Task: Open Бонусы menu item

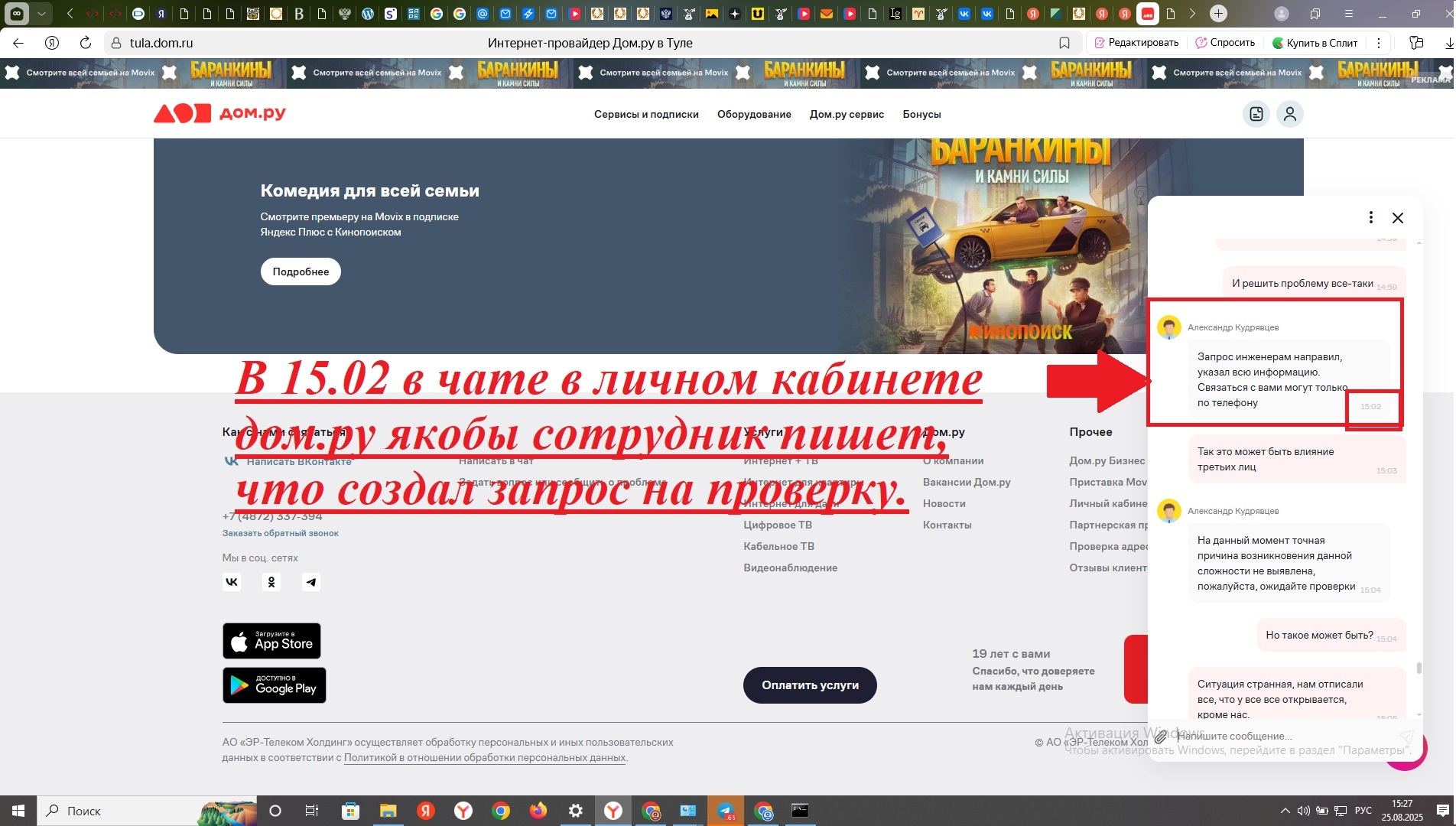Action: [x=921, y=114]
